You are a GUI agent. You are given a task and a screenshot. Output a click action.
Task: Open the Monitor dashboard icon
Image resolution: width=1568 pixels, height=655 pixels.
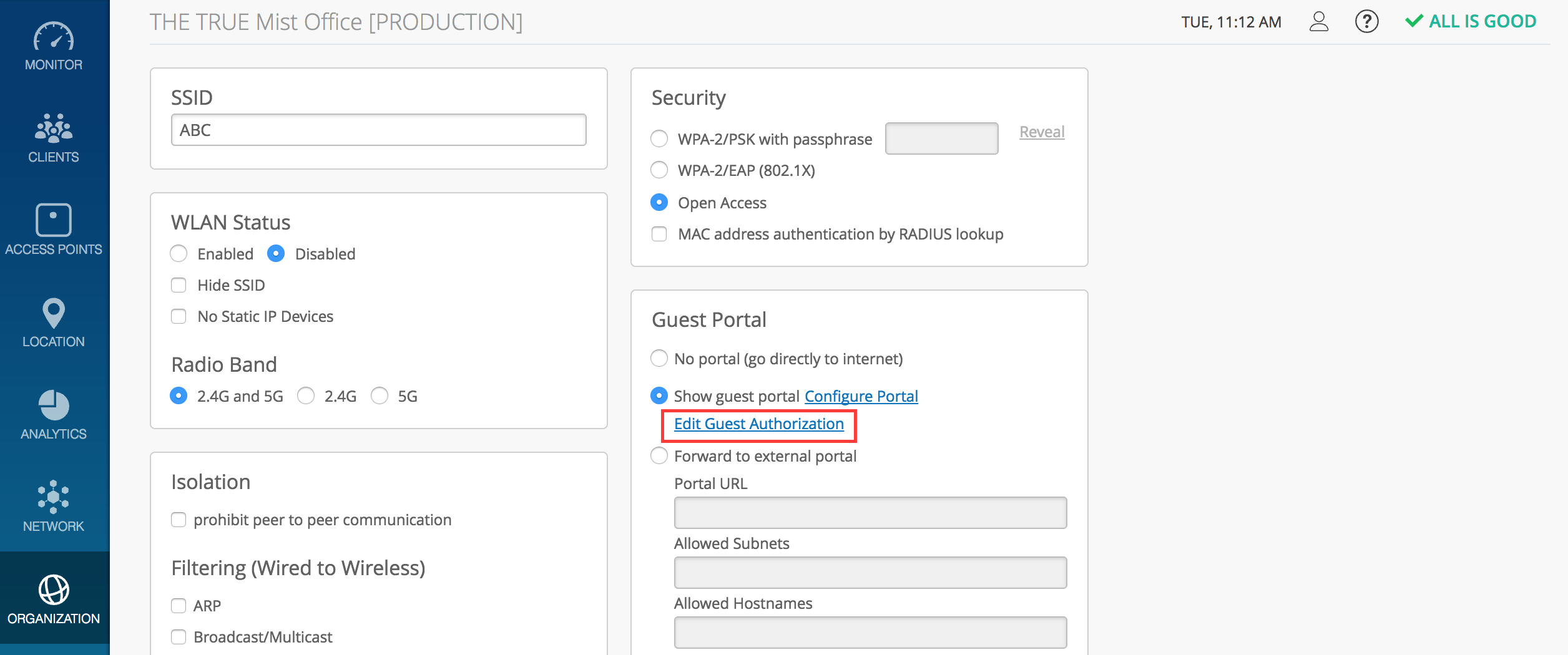pos(54,37)
